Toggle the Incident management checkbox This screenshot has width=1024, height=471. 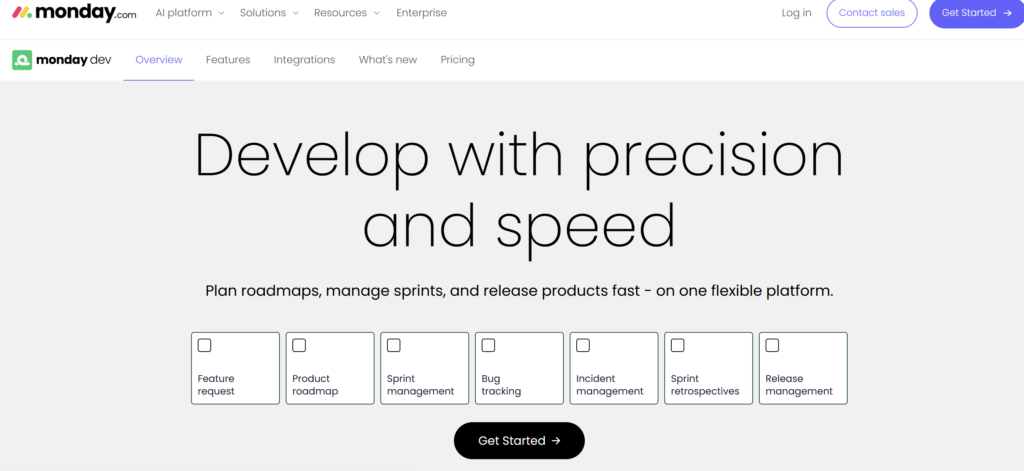(583, 346)
